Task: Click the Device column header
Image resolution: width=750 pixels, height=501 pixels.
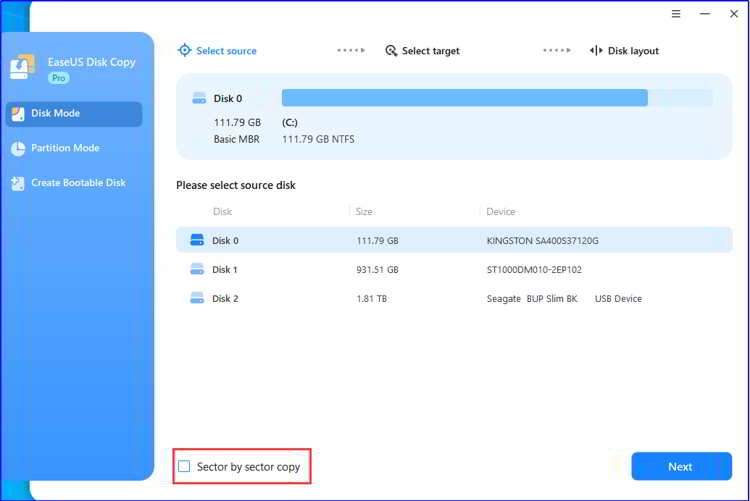Action: 502,212
